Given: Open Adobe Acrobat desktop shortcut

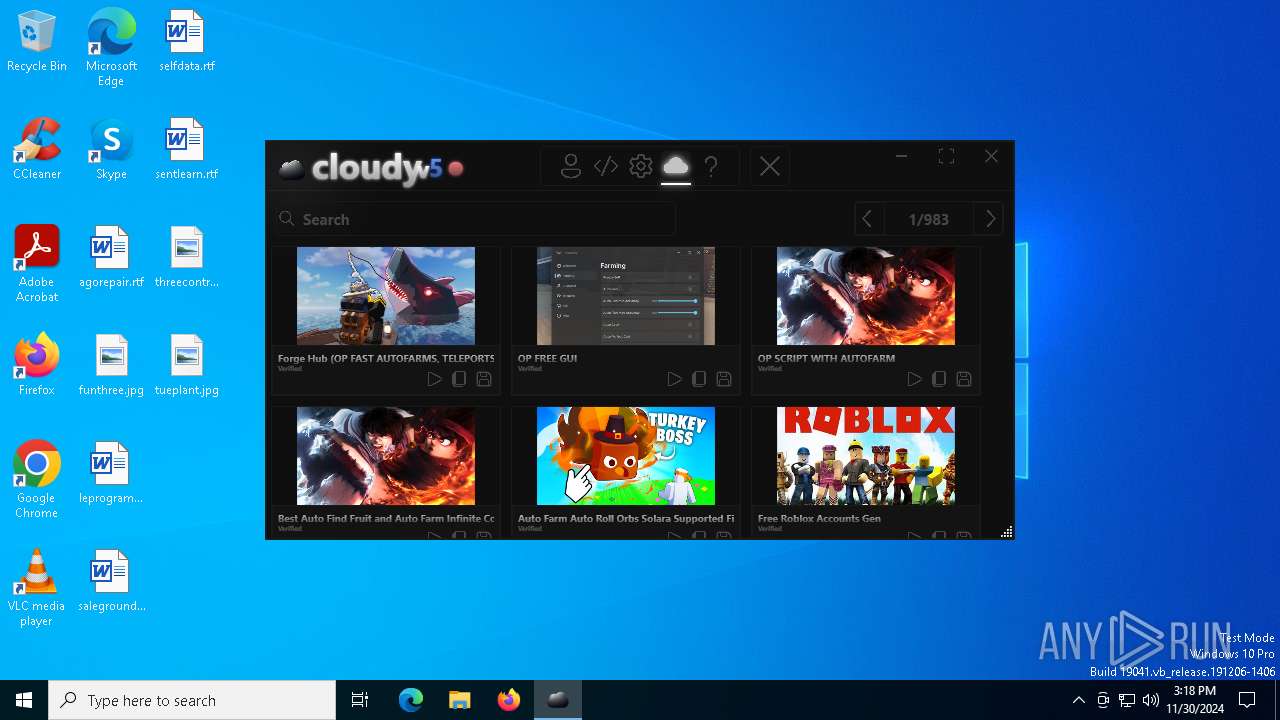Looking at the screenshot, I should [x=37, y=264].
